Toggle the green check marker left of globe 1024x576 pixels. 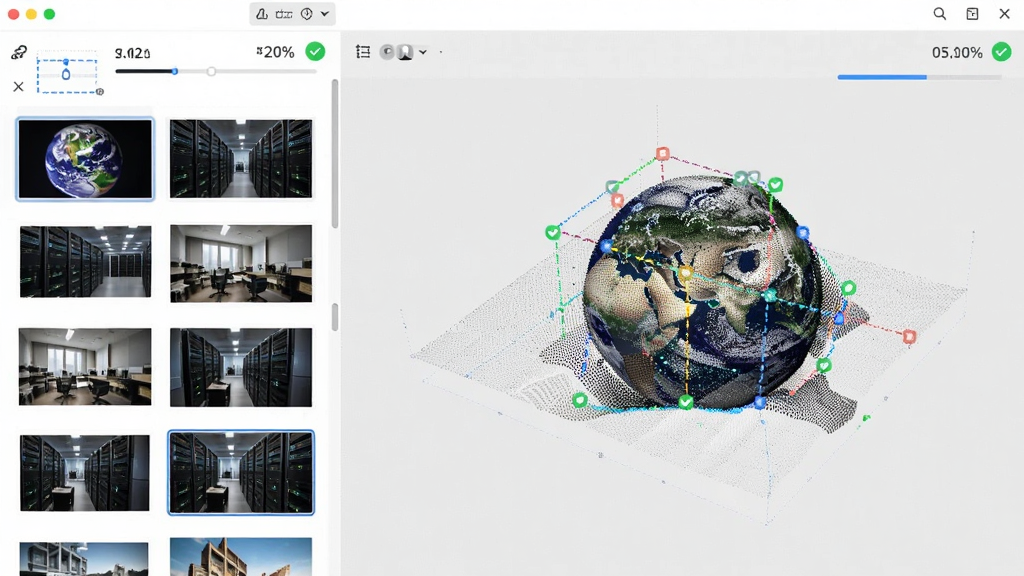point(552,232)
